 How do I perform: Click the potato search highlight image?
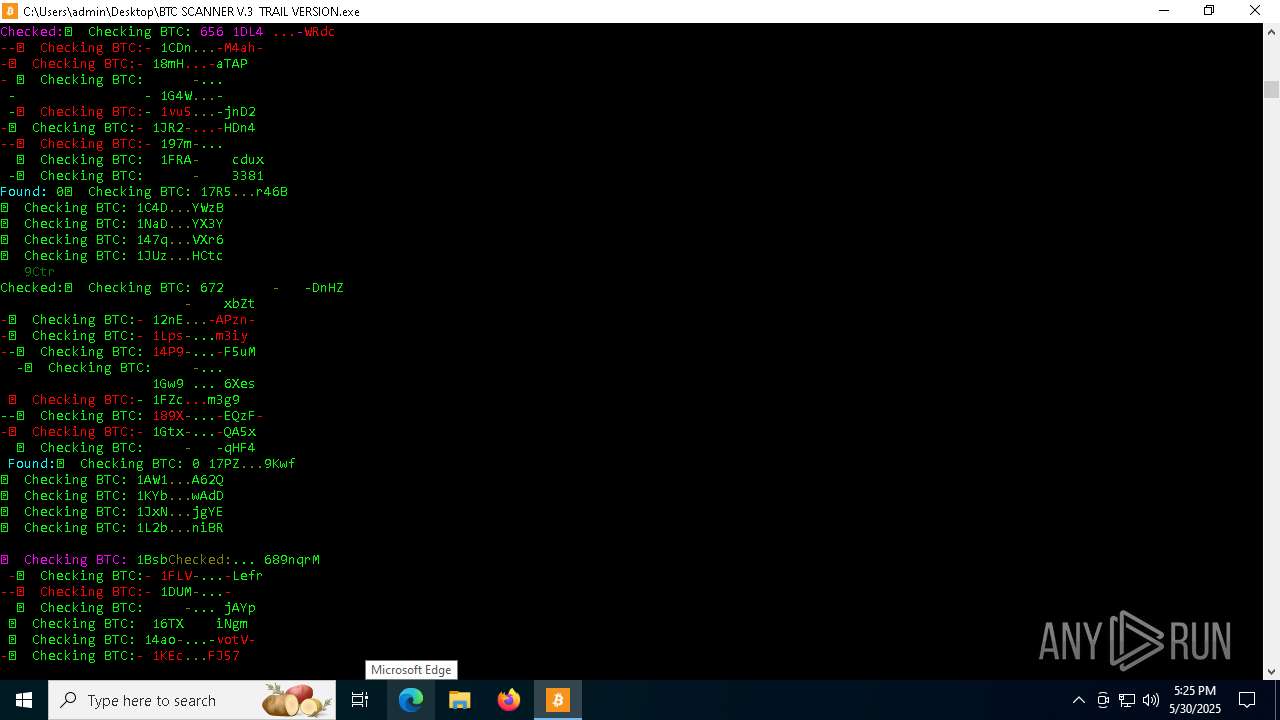tap(298, 700)
